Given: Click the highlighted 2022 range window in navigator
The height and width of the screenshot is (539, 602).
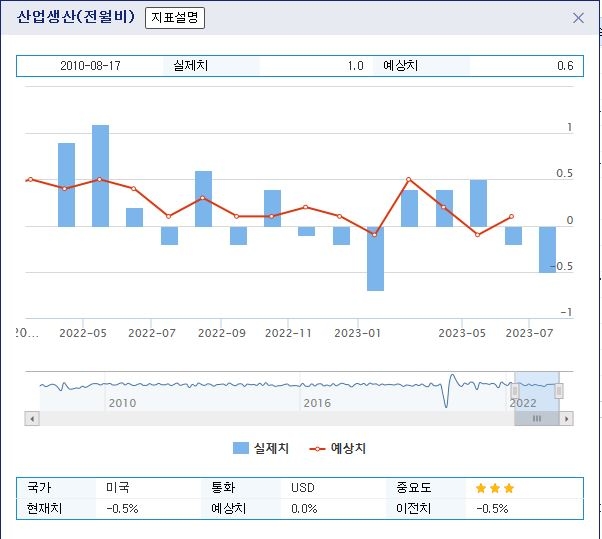Looking at the screenshot, I should click(537, 391).
